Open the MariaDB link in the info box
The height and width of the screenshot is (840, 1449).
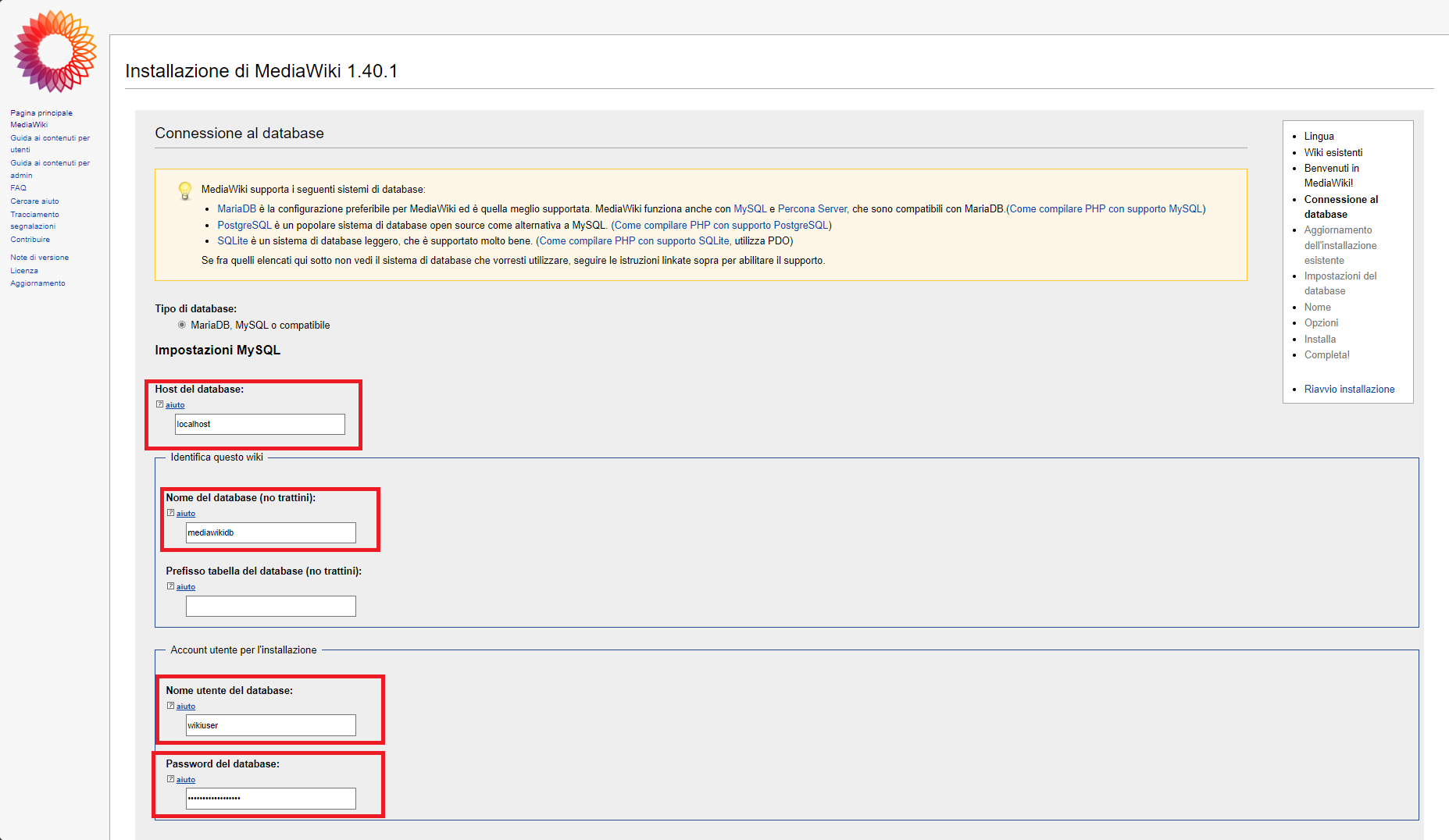[x=237, y=209]
